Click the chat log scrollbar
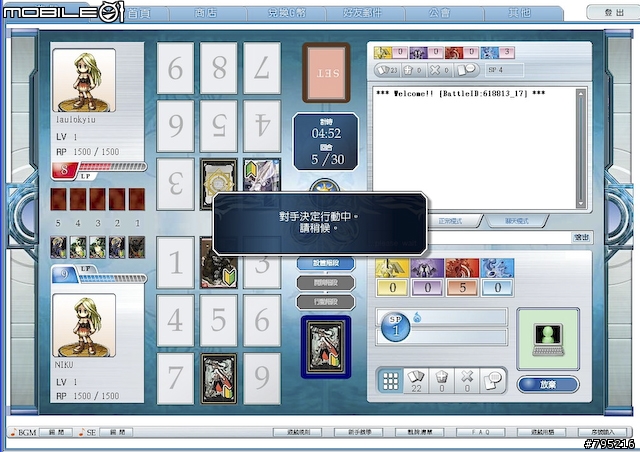Image resolution: width=640 pixels, height=452 pixels. point(580,149)
